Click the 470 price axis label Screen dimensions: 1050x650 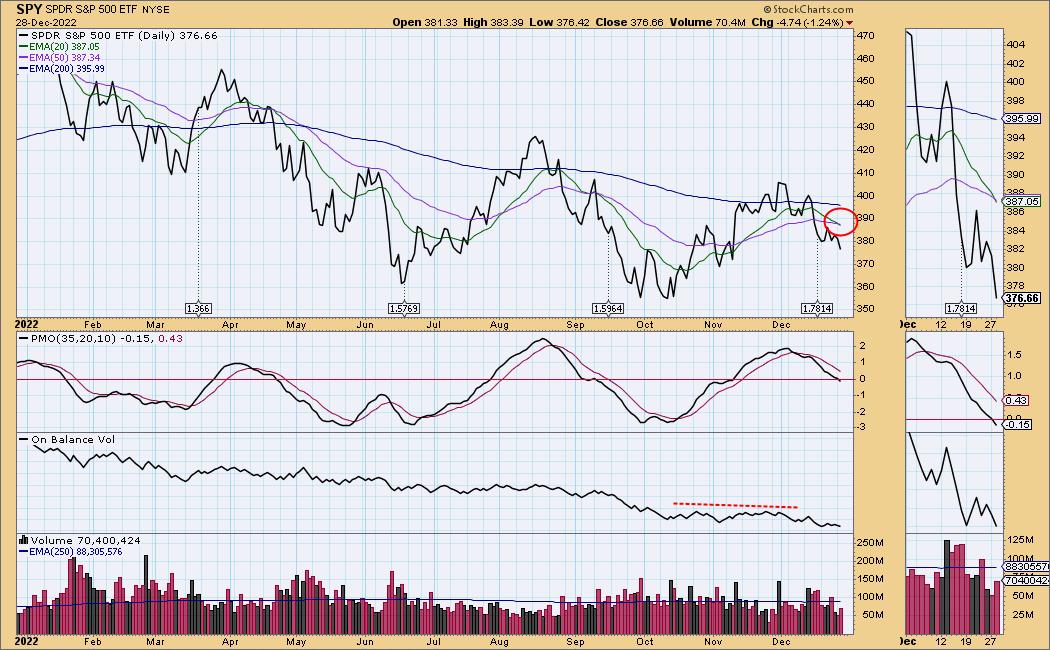pyautogui.click(x=865, y=35)
